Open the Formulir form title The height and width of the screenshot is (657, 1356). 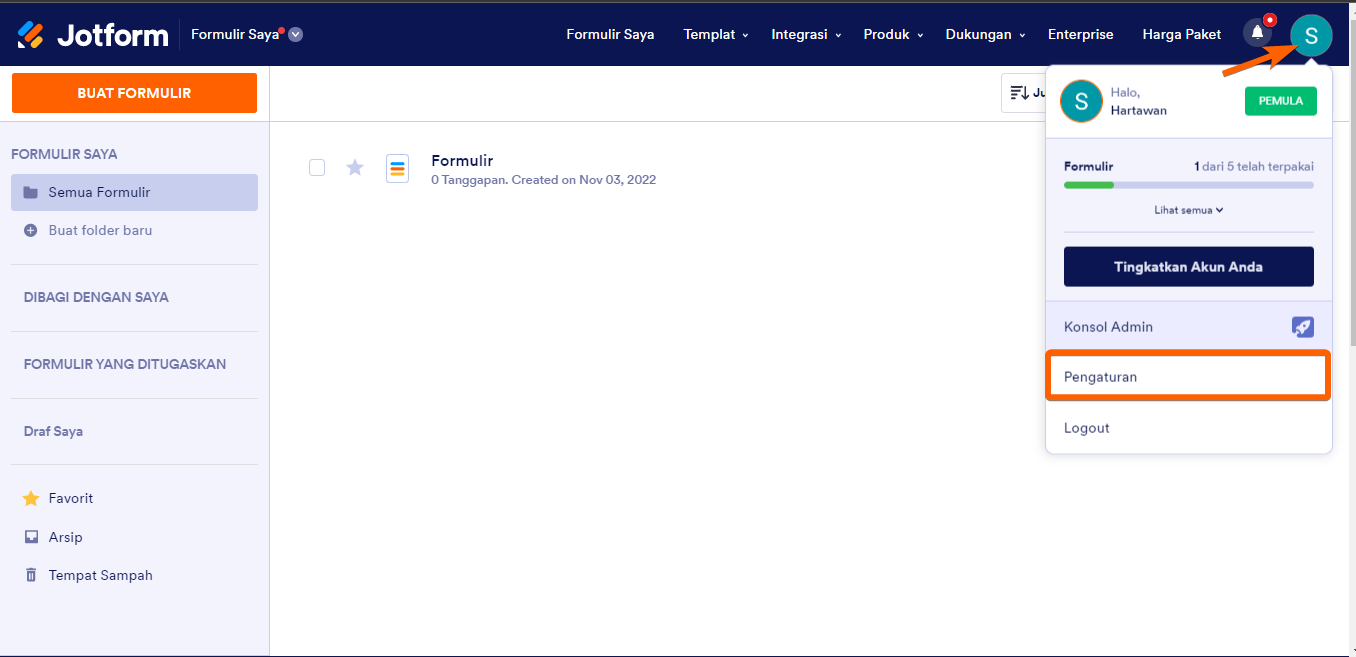[462, 160]
